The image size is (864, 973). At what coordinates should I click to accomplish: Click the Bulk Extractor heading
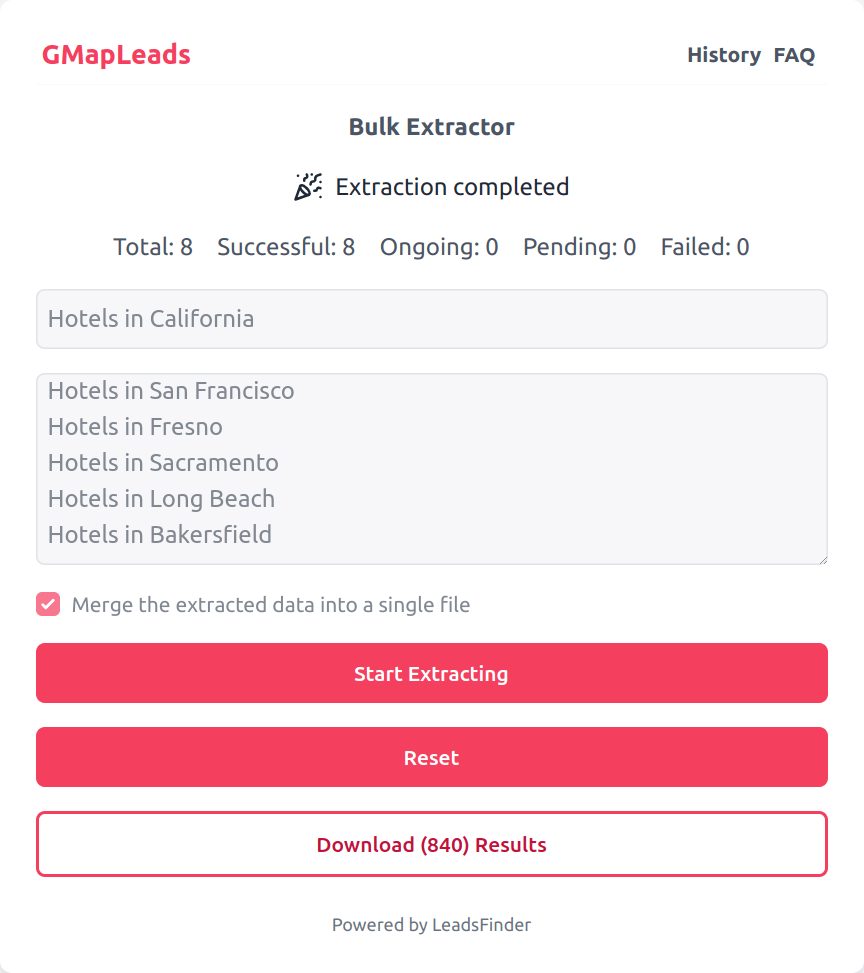(431, 127)
